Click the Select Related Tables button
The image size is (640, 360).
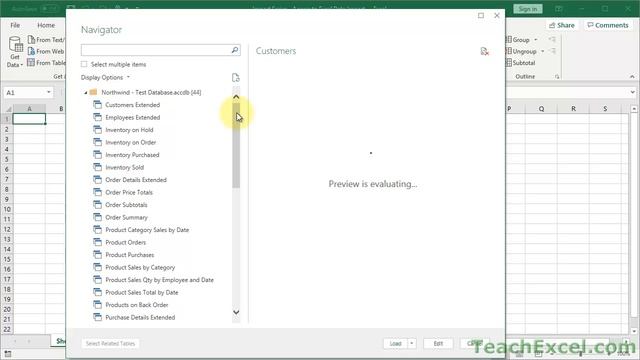pos(111,343)
